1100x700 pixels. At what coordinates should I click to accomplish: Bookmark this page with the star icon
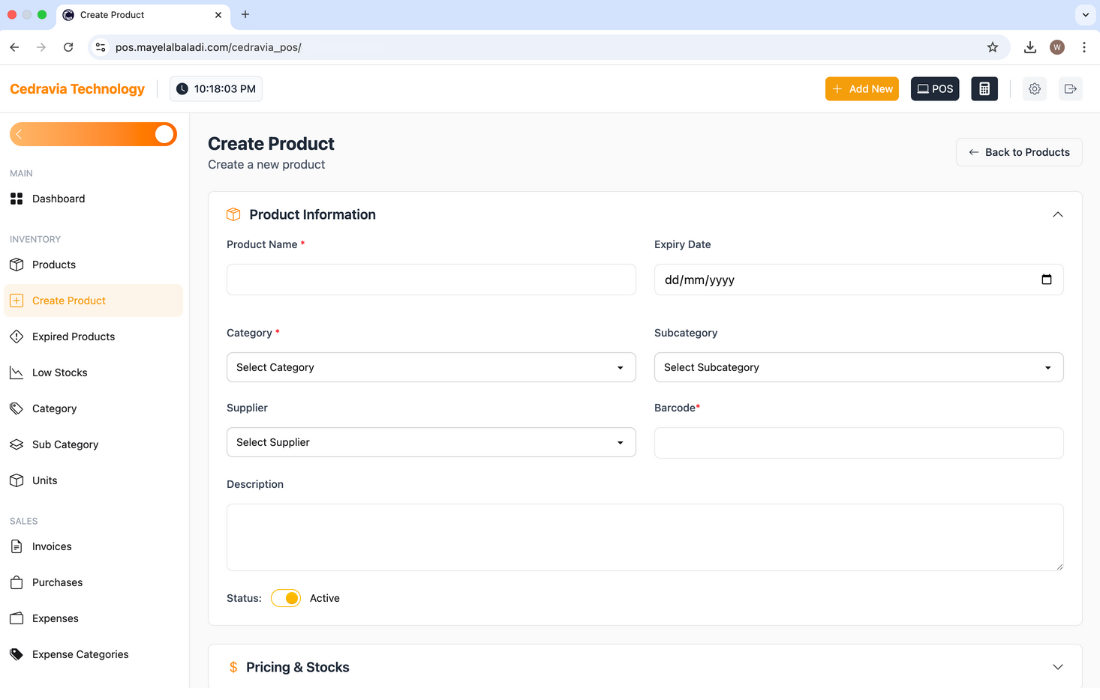coord(992,47)
